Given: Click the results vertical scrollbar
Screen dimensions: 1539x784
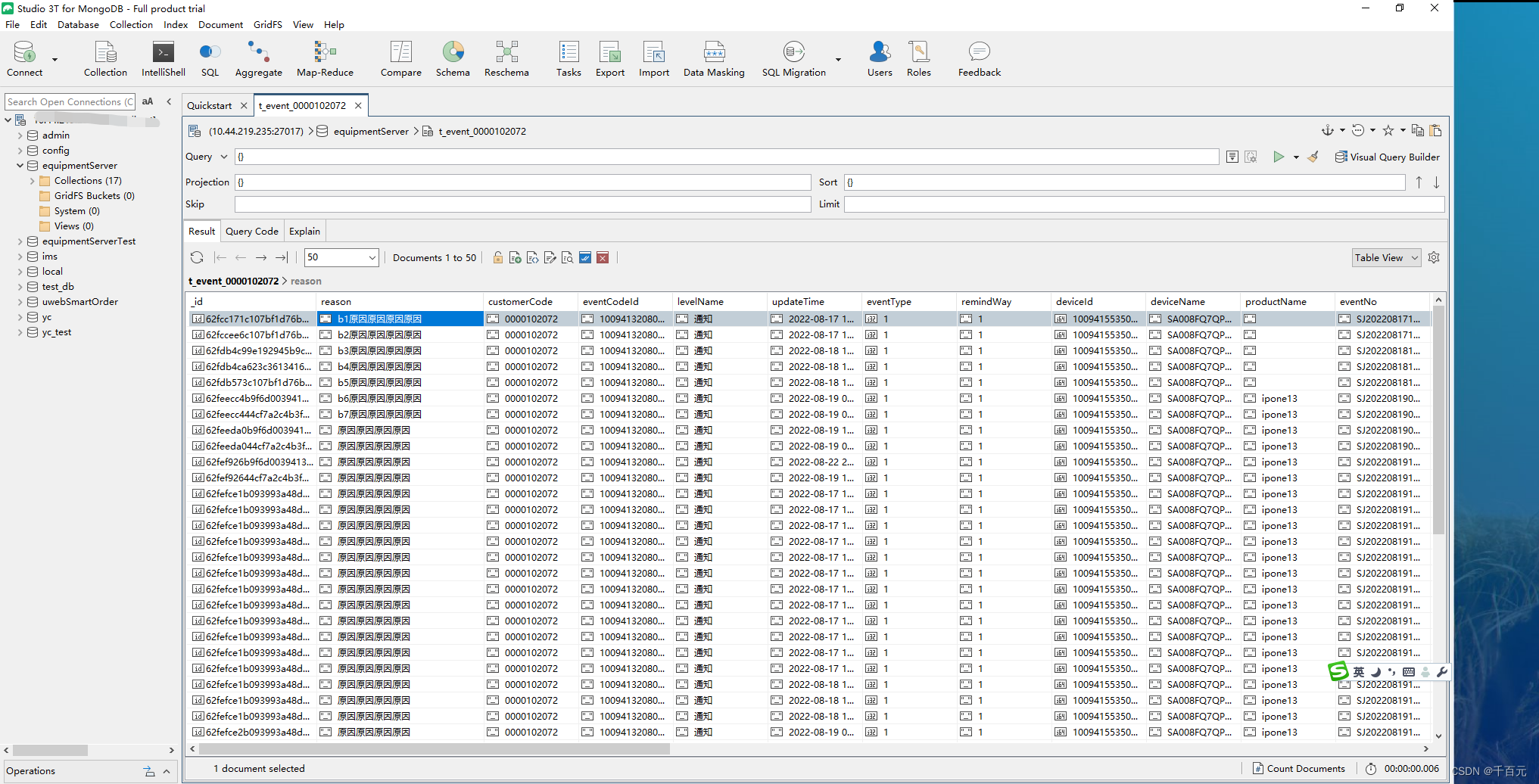Looking at the screenshot, I should click(1438, 420).
